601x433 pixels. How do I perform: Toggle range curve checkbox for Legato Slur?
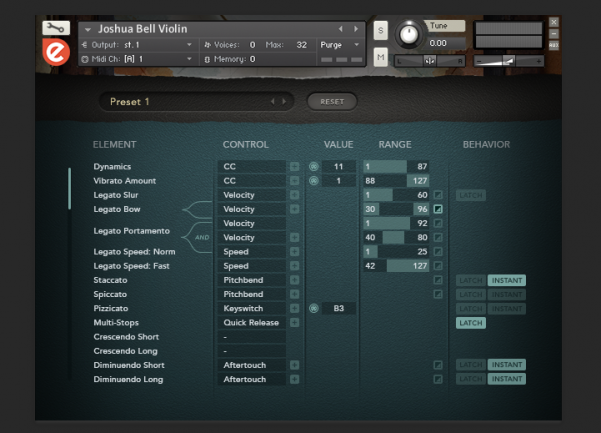point(438,195)
